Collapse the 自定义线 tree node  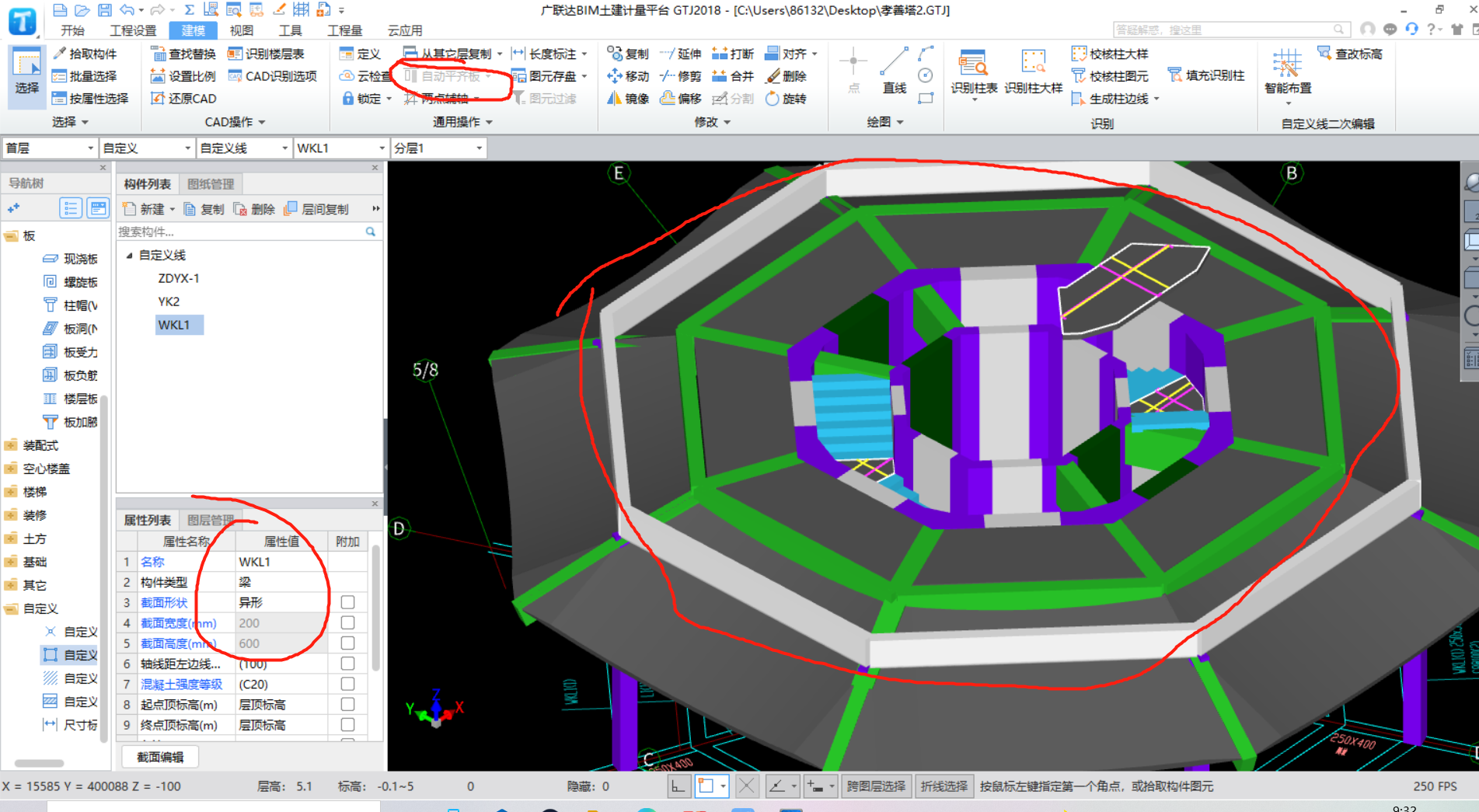(129, 255)
